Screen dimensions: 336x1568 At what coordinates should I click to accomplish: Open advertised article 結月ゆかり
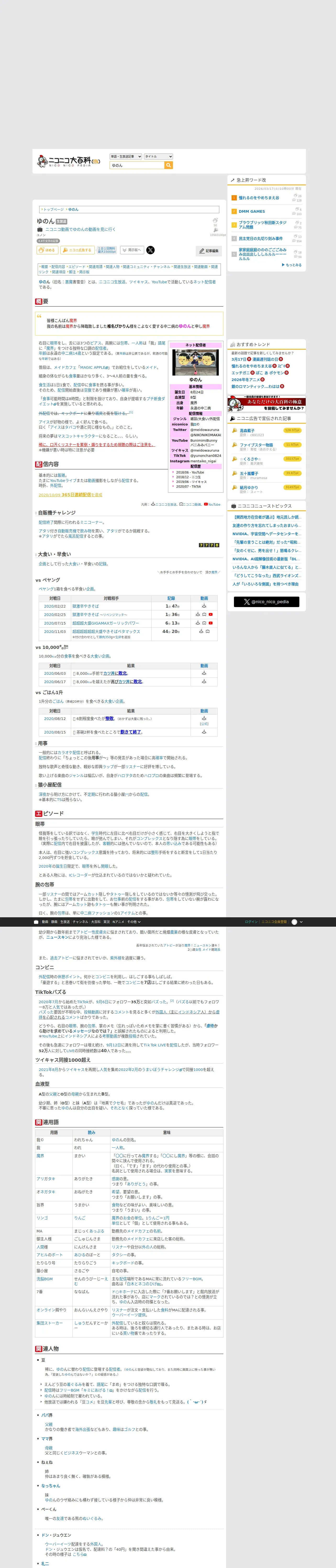(x=249, y=488)
